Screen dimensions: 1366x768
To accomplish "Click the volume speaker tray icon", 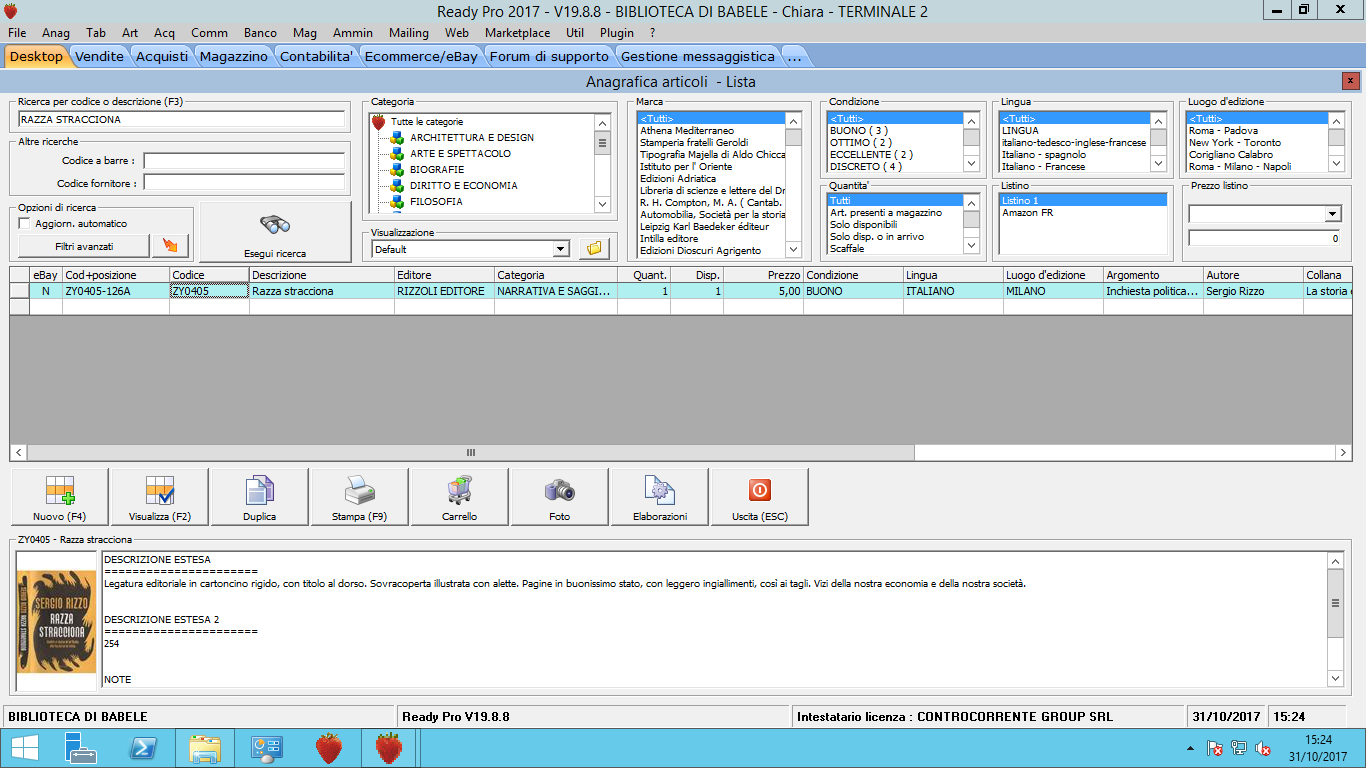I will pyautogui.click(x=1263, y=748).
